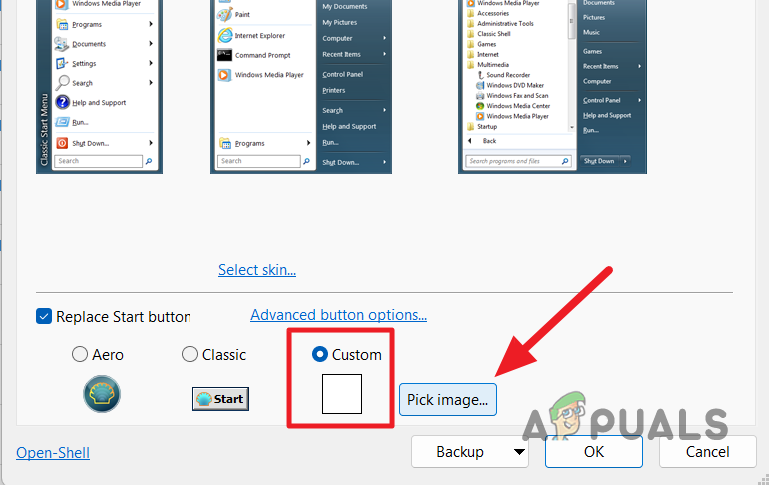Click the Paint icon in middle preview
Screen dimensions: 769x485
pyautogui.click(x=225, y=14)
